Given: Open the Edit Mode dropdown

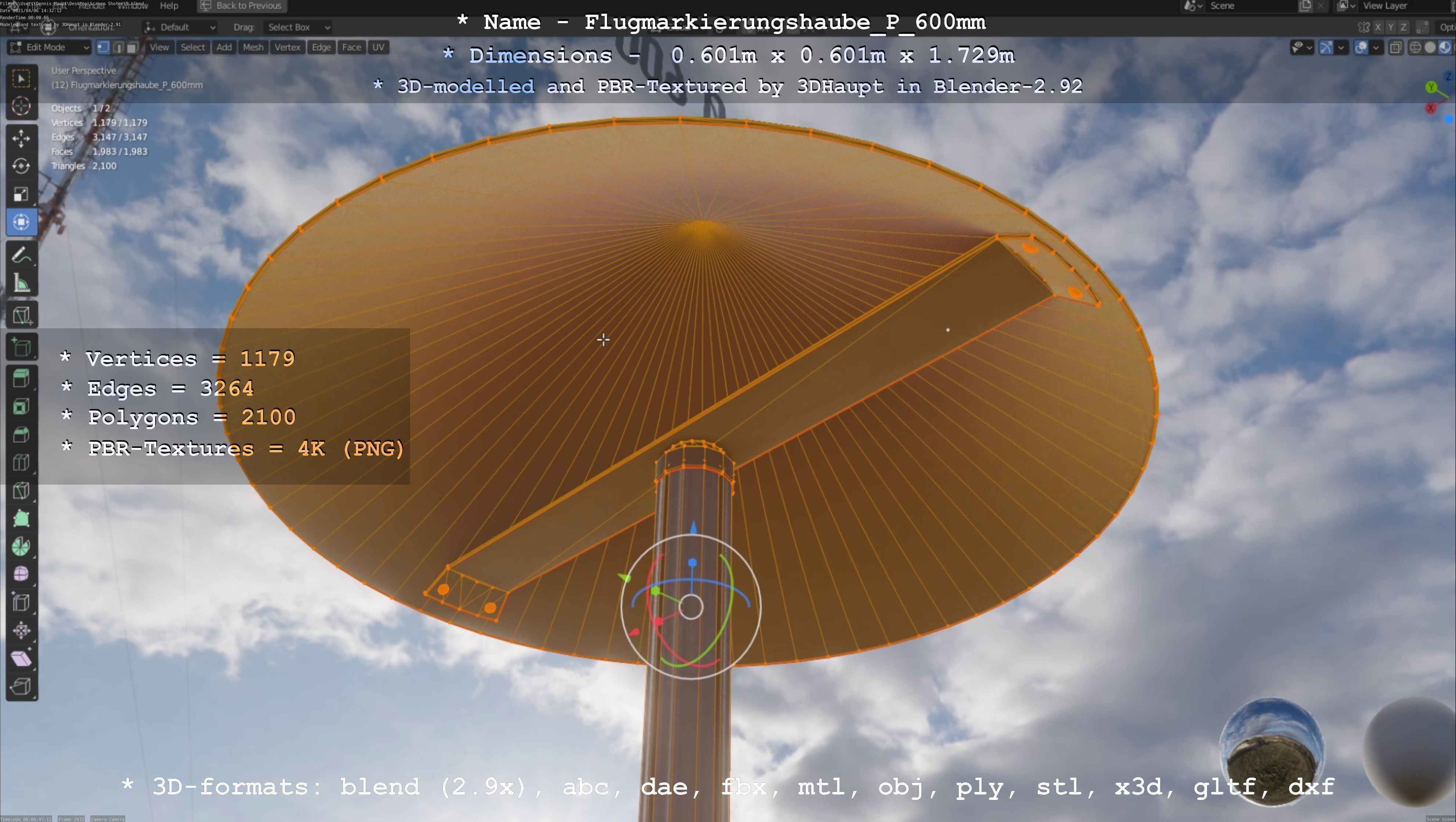Looking at the screenshot, I should tap(49, 47).
